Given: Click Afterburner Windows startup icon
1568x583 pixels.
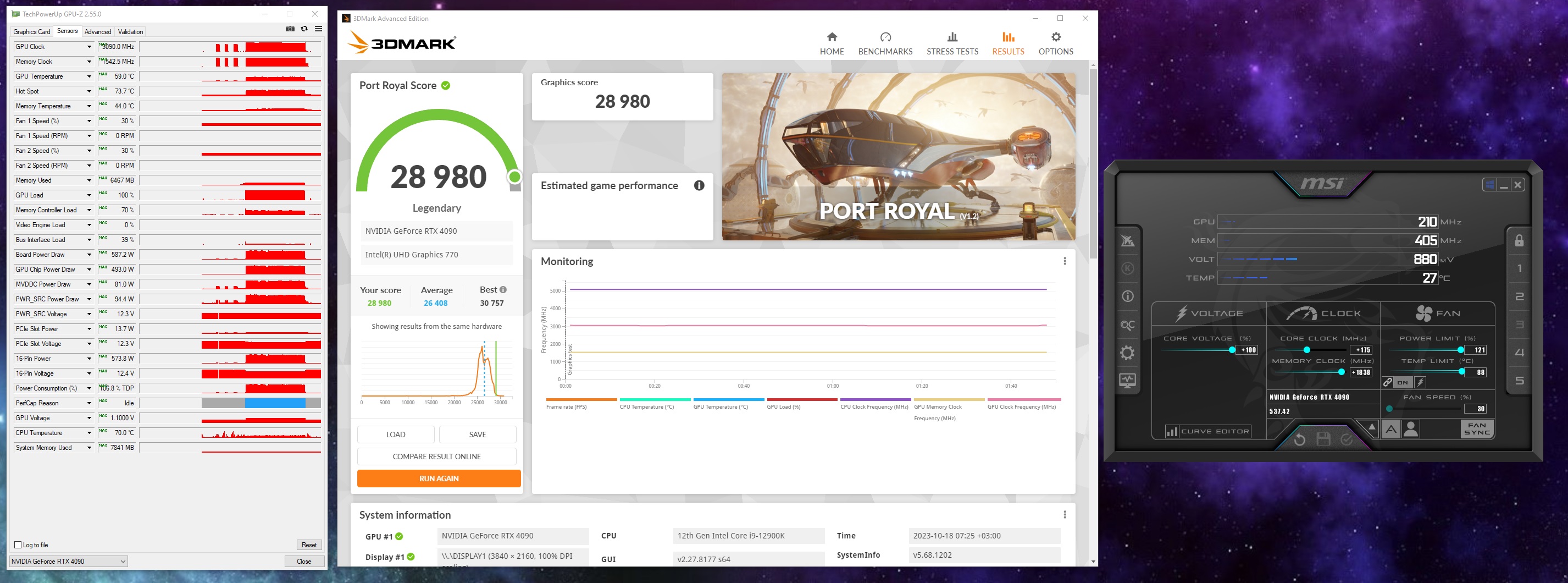Looking at the screenshot, I should coord(1489,185).
